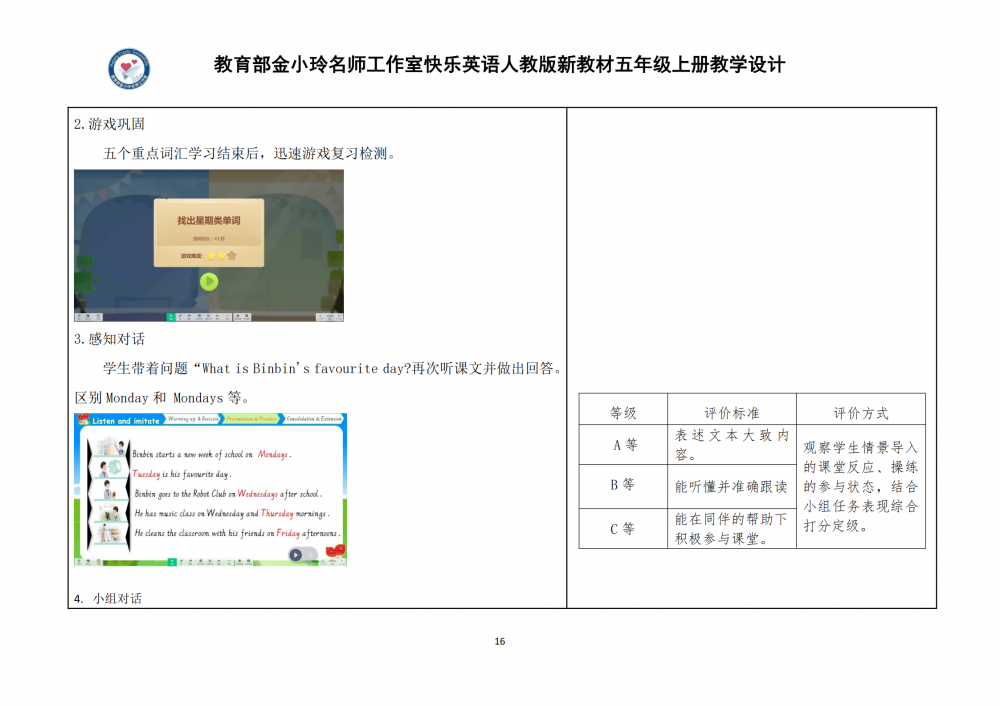The width and height of the screenshot is (1000, 706).
Task: Click the line 区别 Monday 和 Mondays 等
Action: (162, 398)
